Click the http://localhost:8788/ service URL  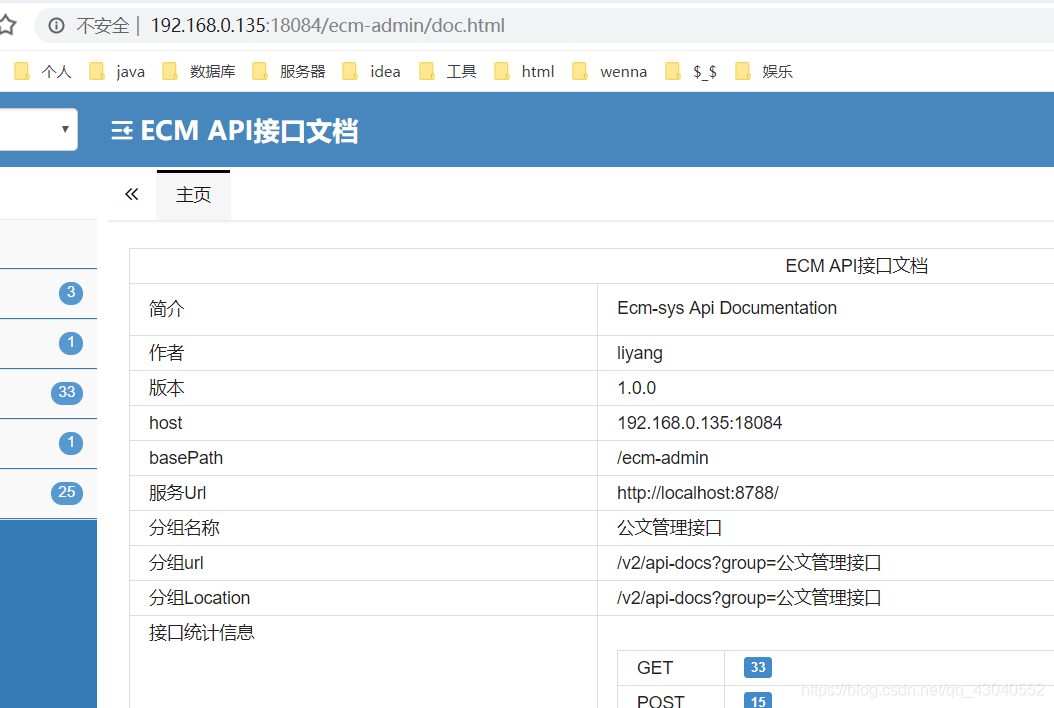[697, 493]
